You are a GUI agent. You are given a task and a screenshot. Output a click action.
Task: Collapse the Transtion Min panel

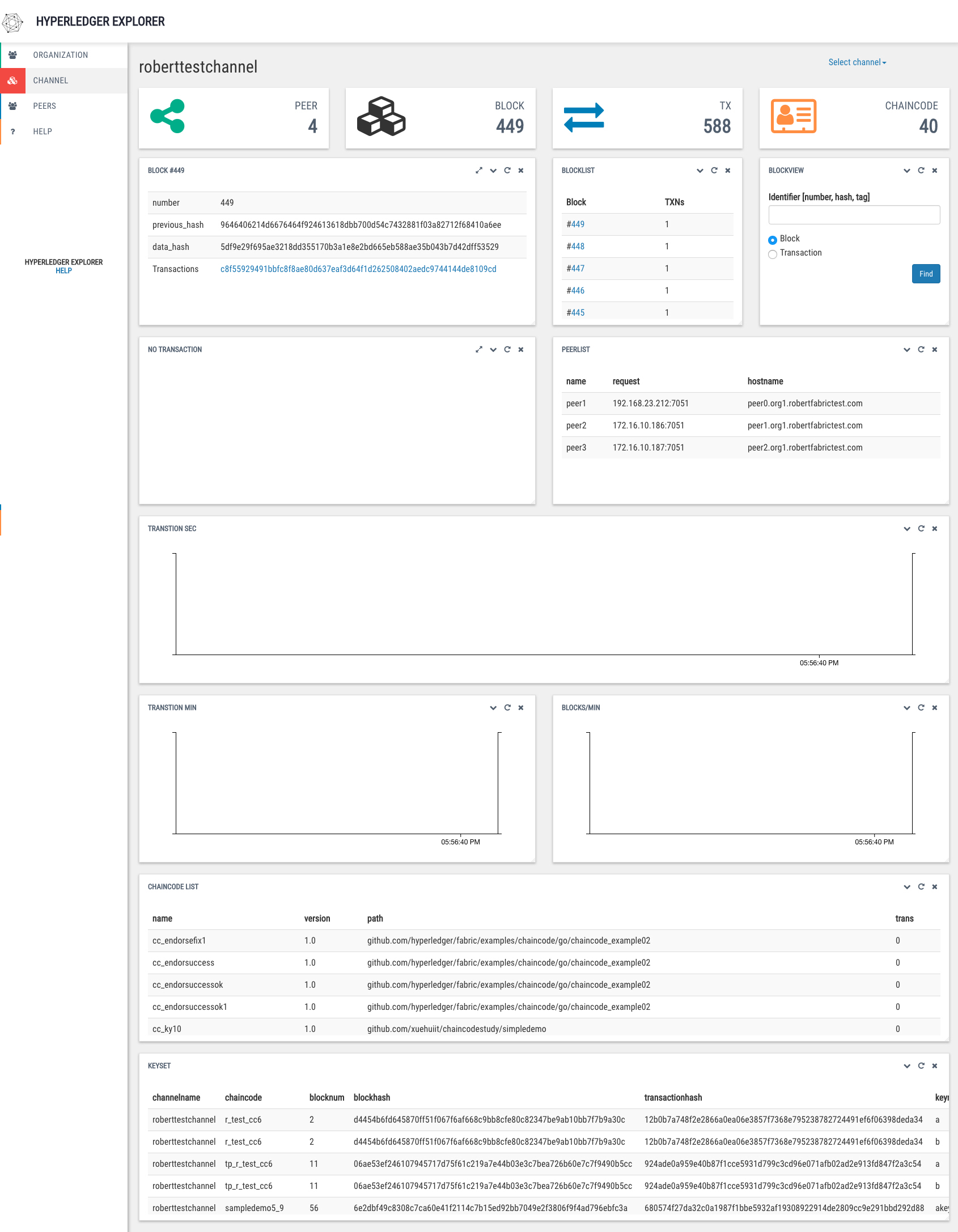tap(493, 708)
